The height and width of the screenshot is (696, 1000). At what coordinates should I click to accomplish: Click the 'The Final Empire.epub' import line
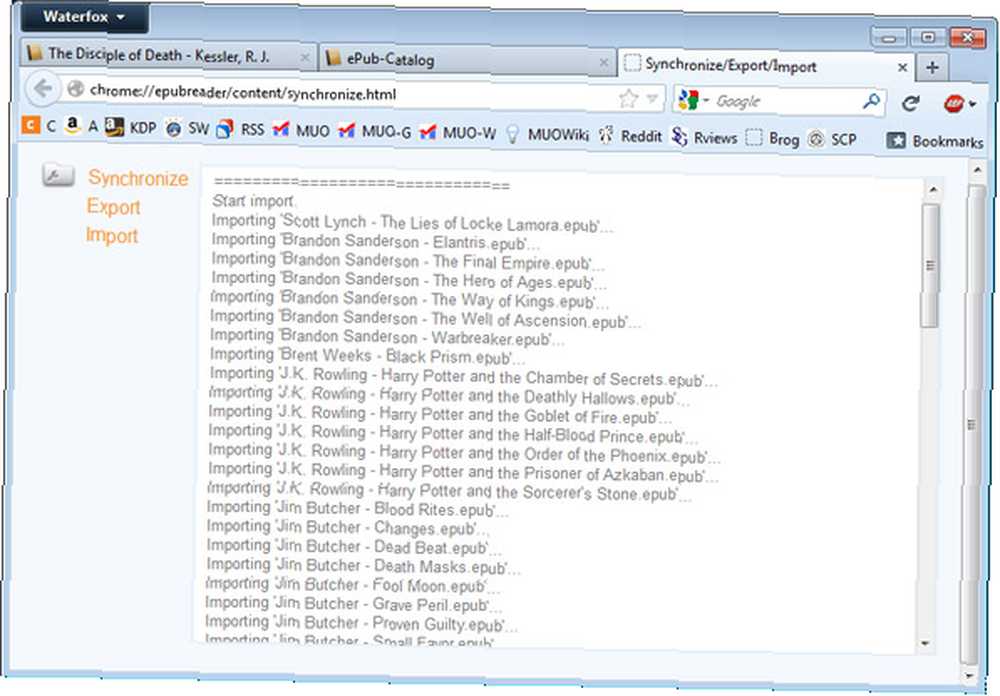[408, 261]
